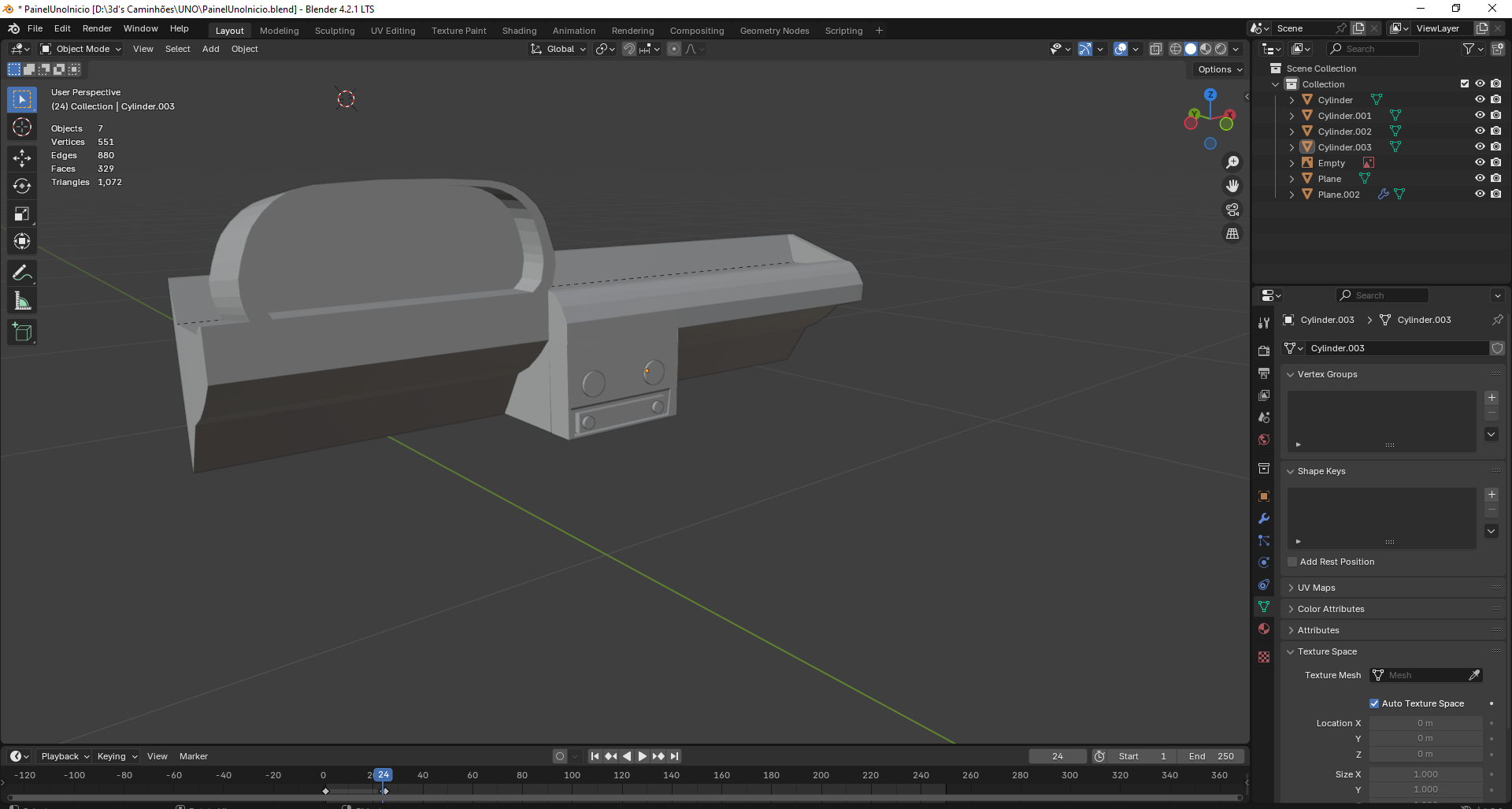Toggle proportional editing button
This screenshot has height=809, width=1512.
click(674, 49)
